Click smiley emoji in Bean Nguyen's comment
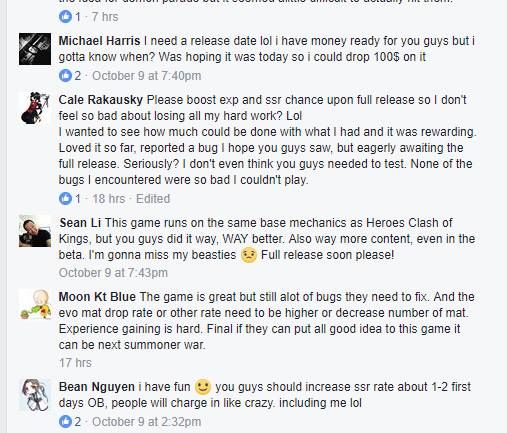The height and width of the screenshot is (433, 507). [203, 387]
